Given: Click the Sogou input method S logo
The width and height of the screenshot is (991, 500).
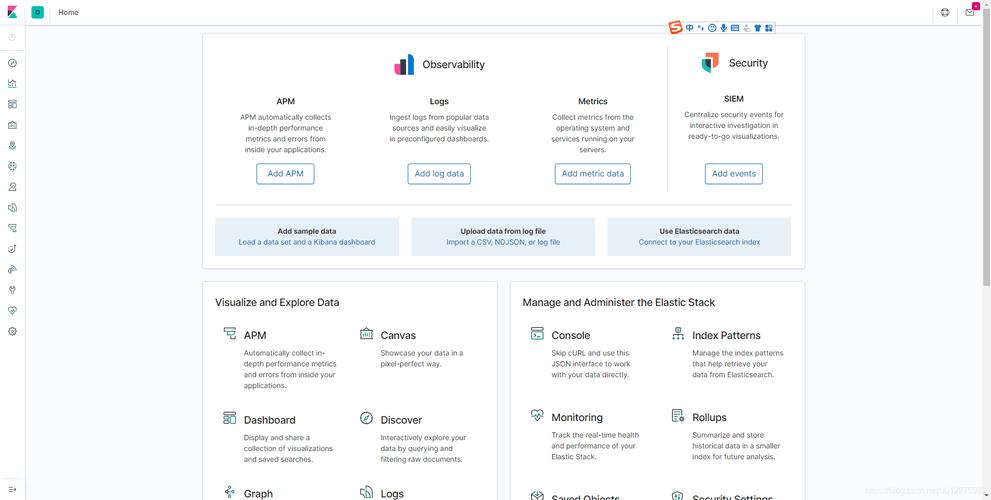Looking at the screenshot, I should tap(676, 28).
